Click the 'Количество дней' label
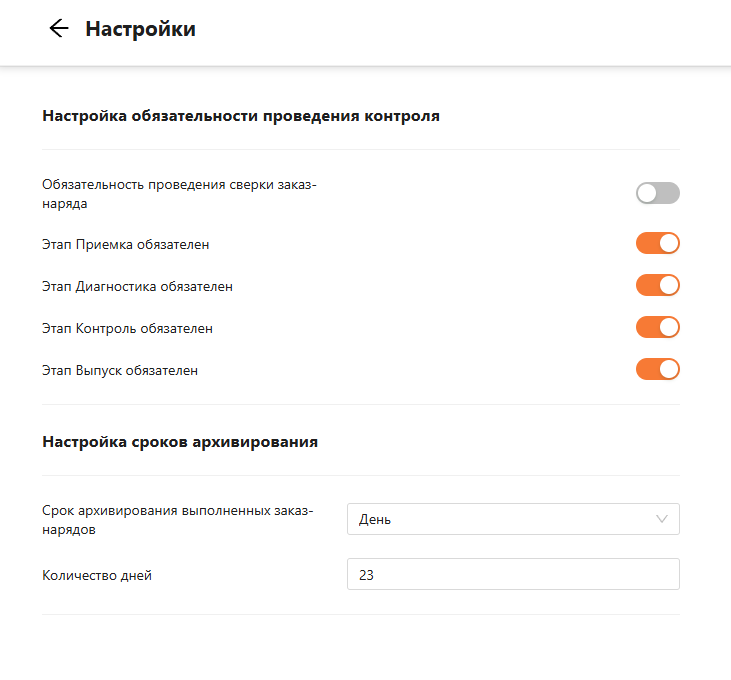This screenshot has height=680, width=731. tap(97, 575)
